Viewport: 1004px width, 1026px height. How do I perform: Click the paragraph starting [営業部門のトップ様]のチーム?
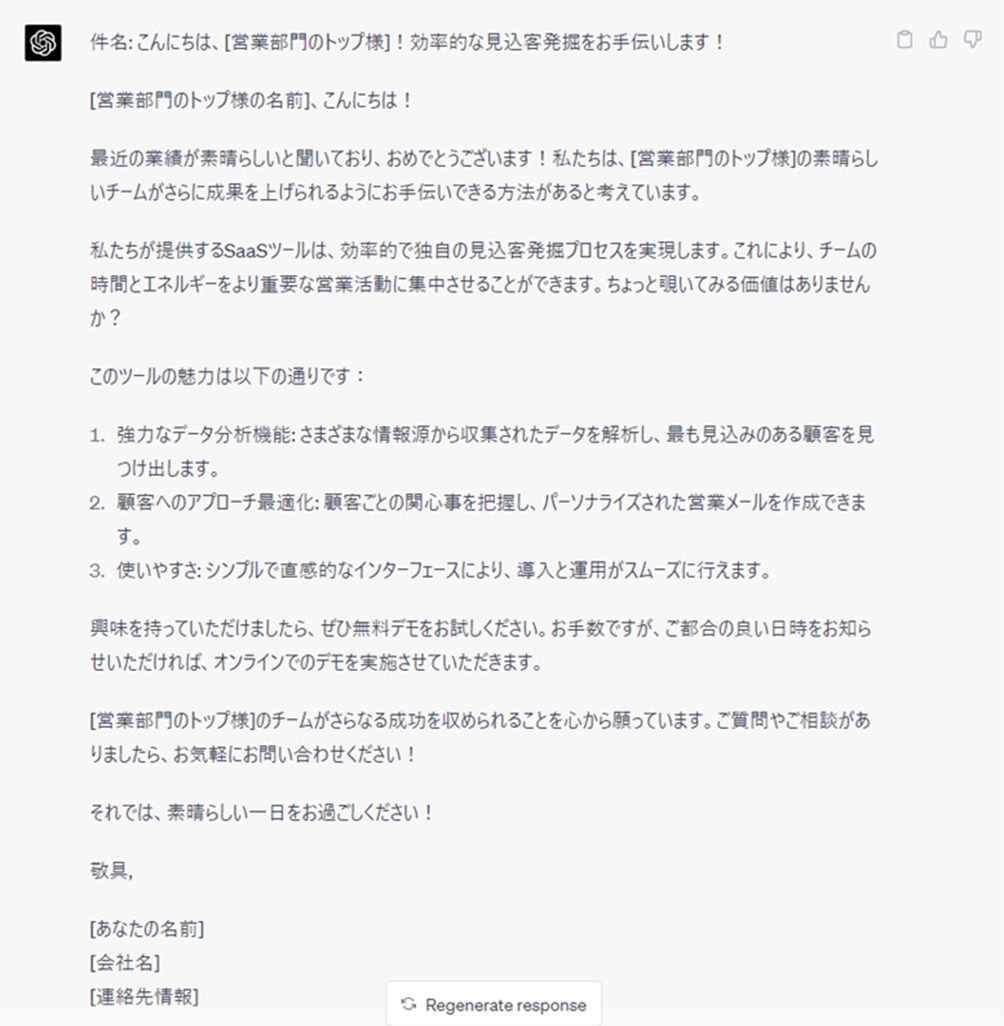pyautogui.click(x=480, y=737)
